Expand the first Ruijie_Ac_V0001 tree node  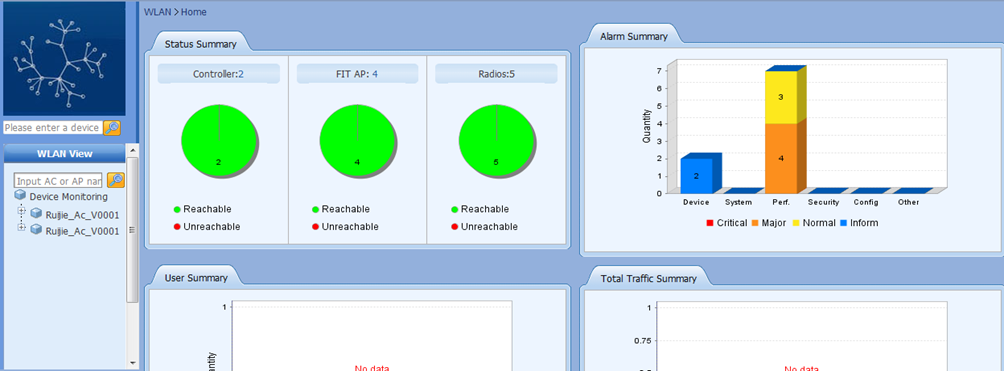click(21, 211)
